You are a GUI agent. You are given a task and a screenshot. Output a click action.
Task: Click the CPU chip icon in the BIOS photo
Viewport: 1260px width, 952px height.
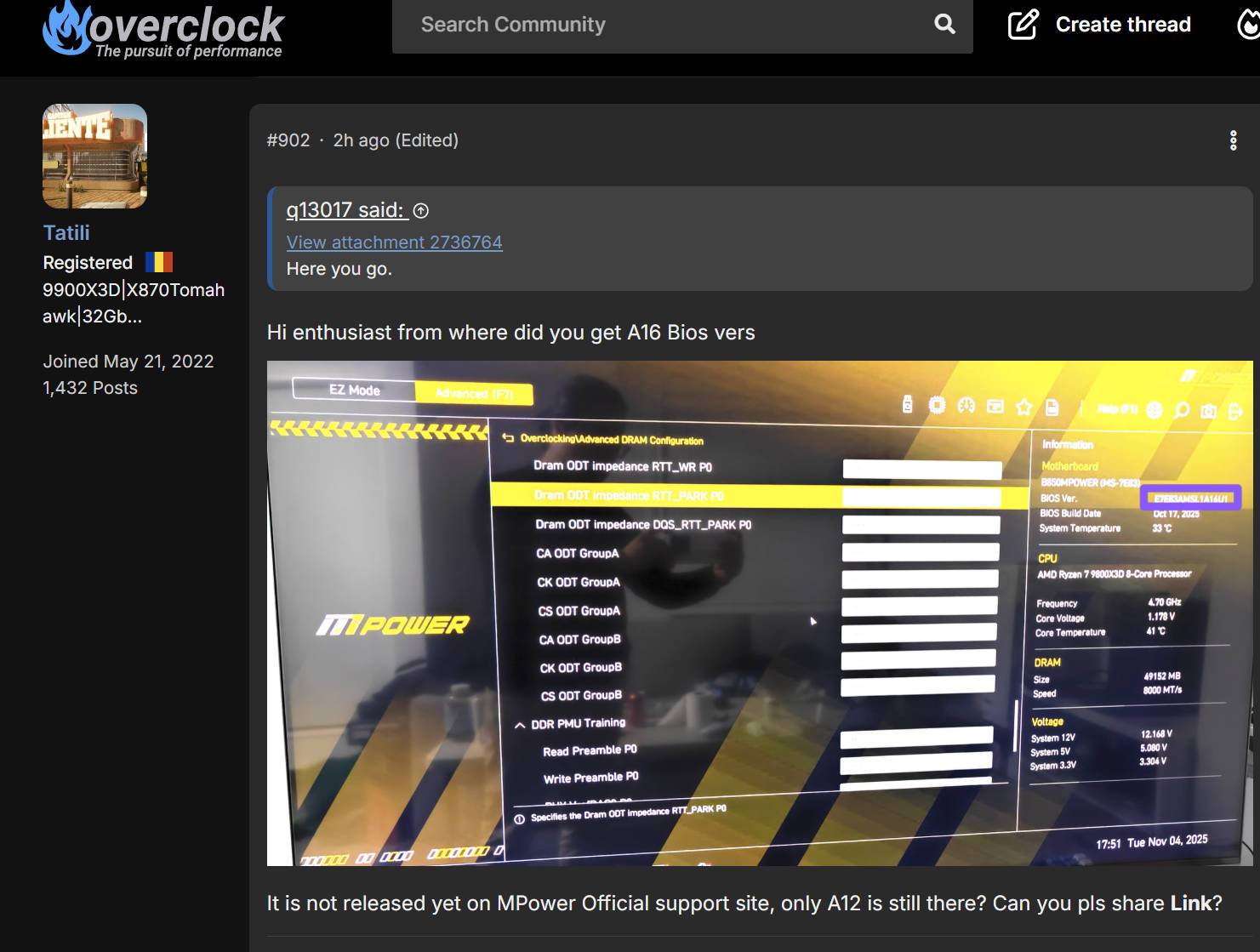937,406
